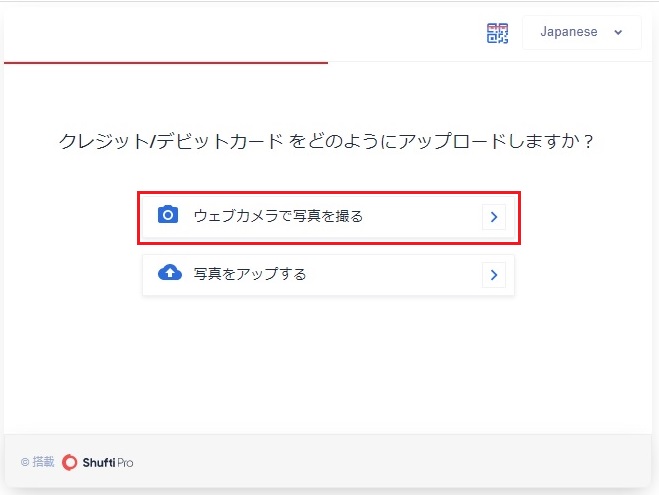Click chevron arrow on webcam photo row

494,217
